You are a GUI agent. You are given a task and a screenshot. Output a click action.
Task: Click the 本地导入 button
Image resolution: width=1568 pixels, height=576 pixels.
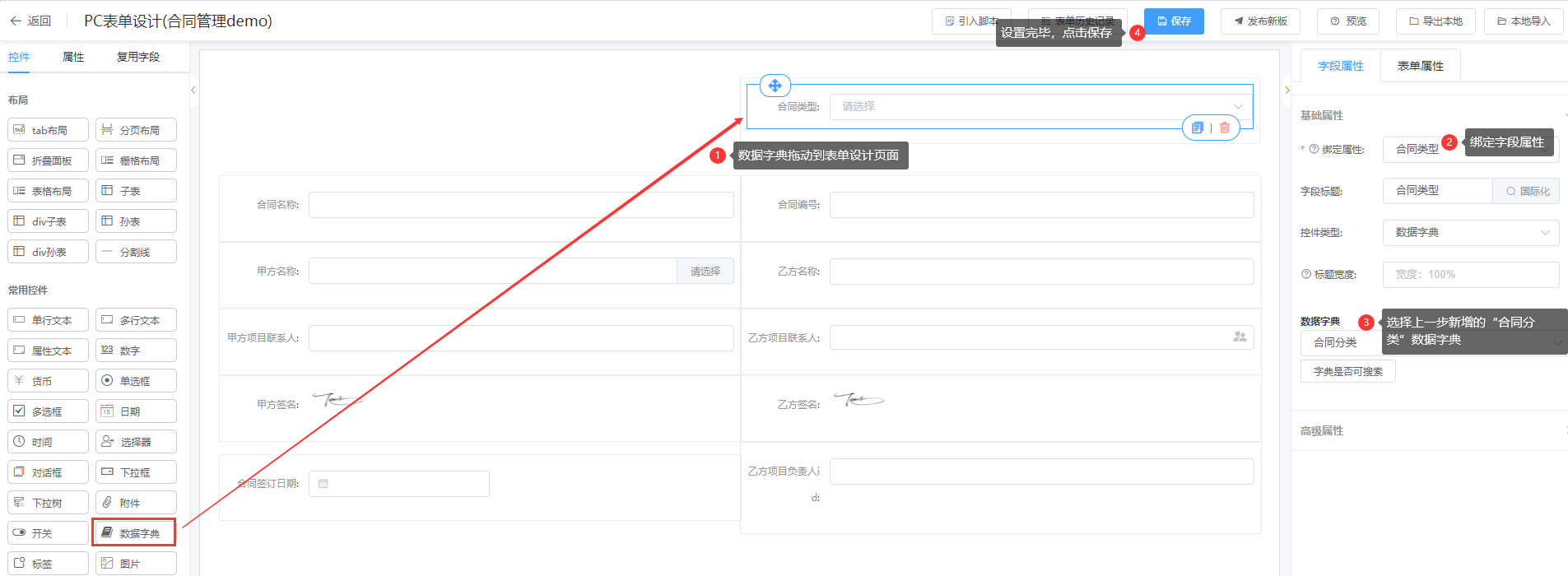point(1524,21)
